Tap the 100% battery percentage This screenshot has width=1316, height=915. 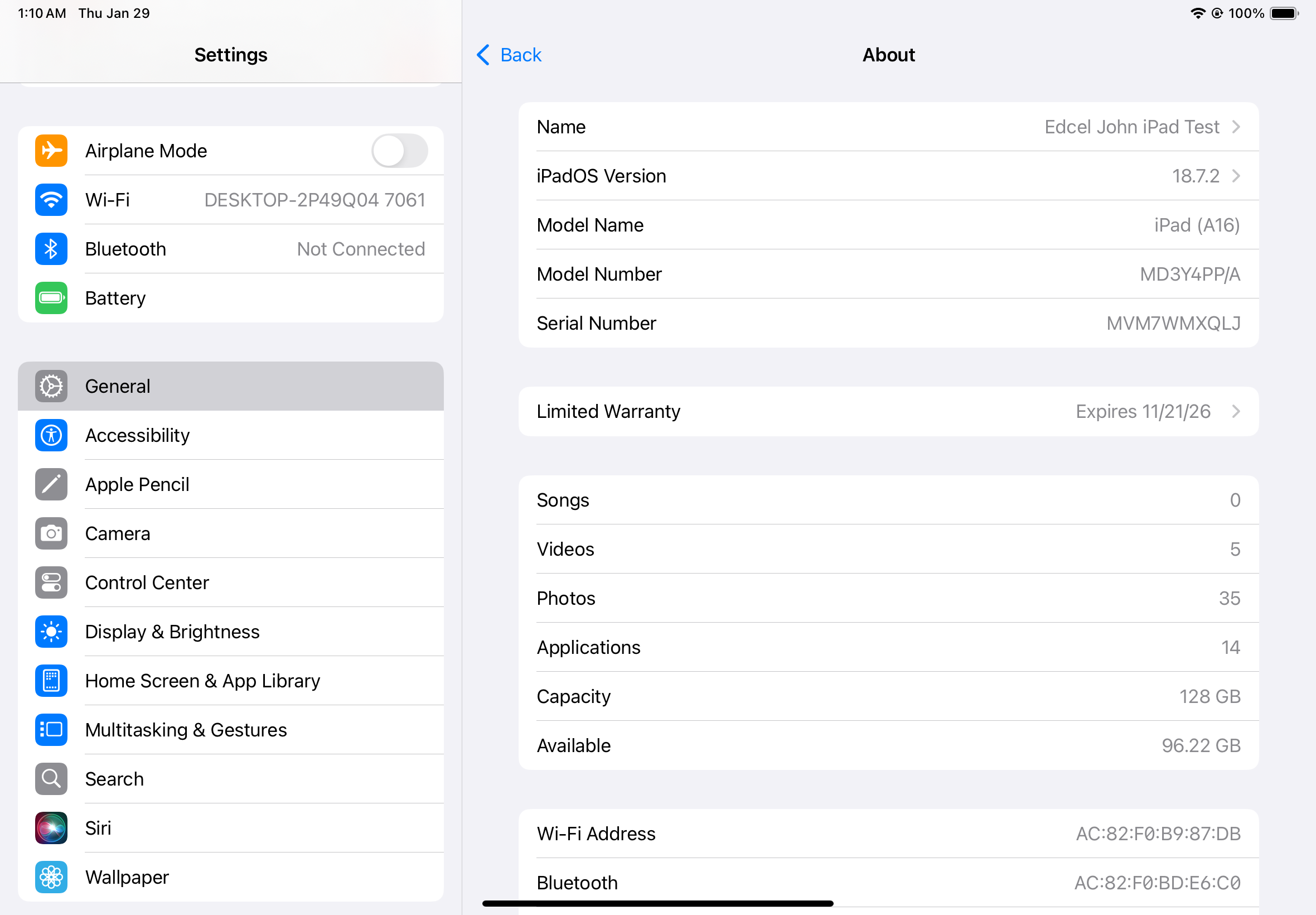tap(1246, 13)
